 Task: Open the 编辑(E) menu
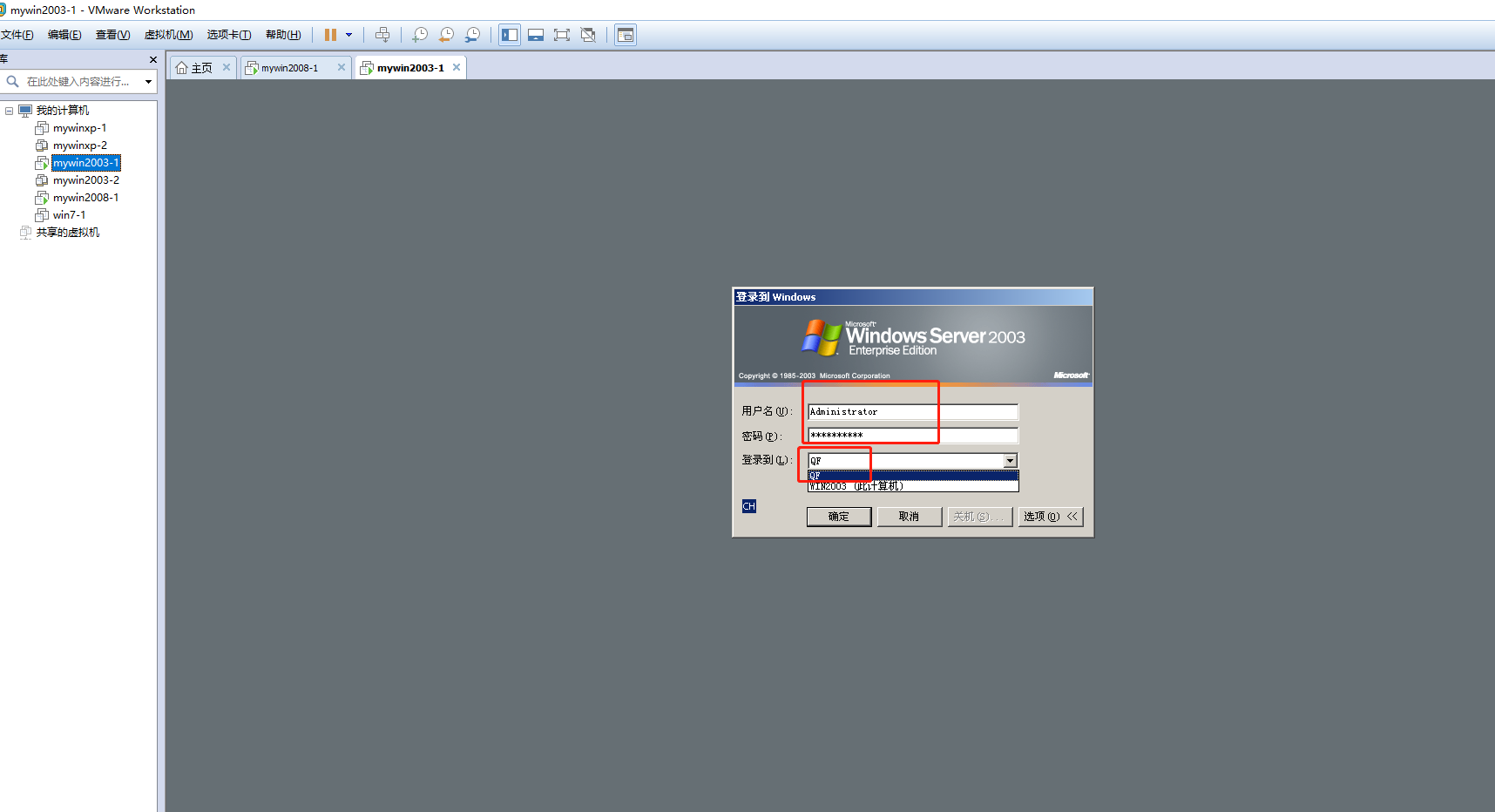click(64, 35)
